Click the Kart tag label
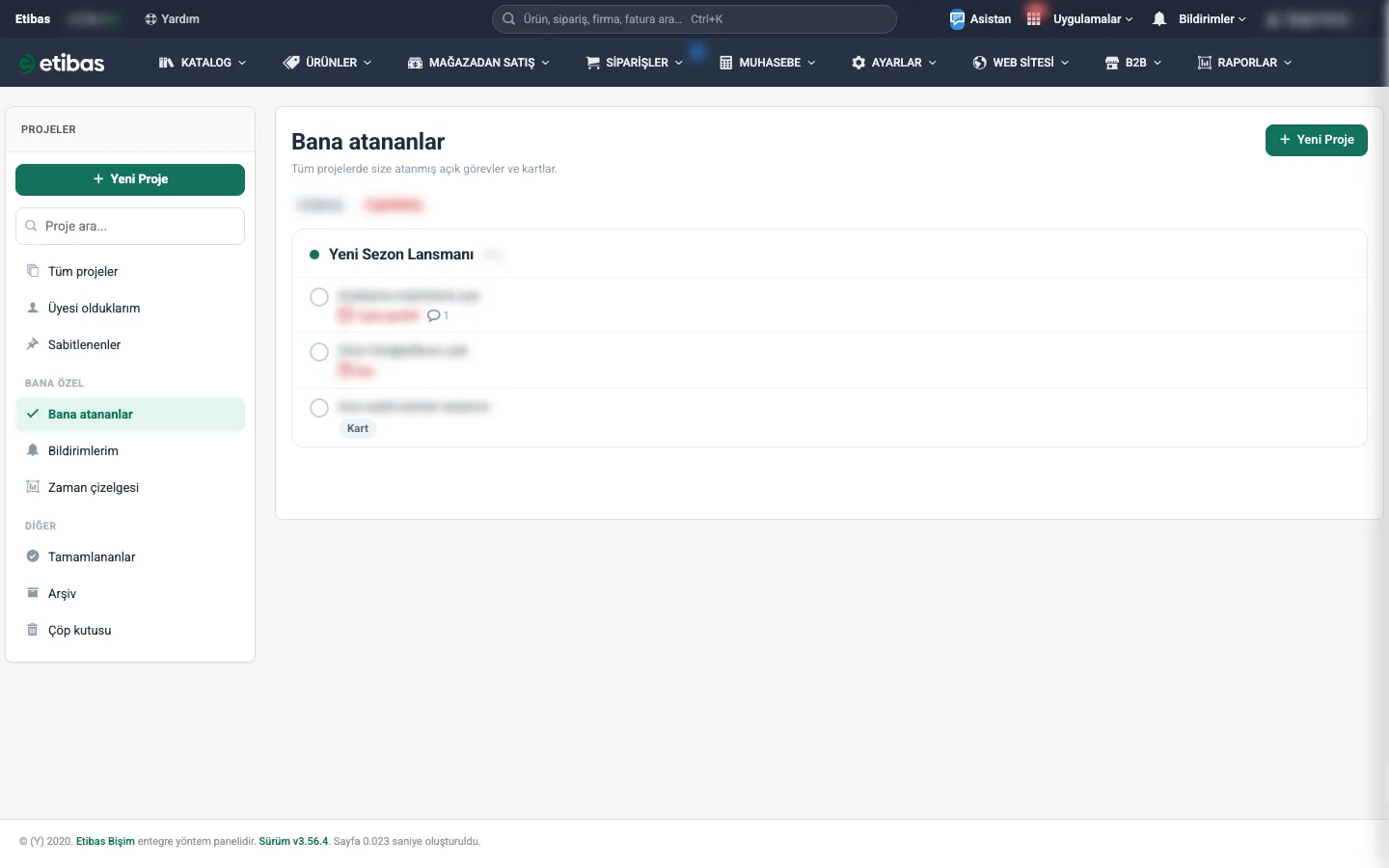The image size is (1389, 868). pos(358,428)
